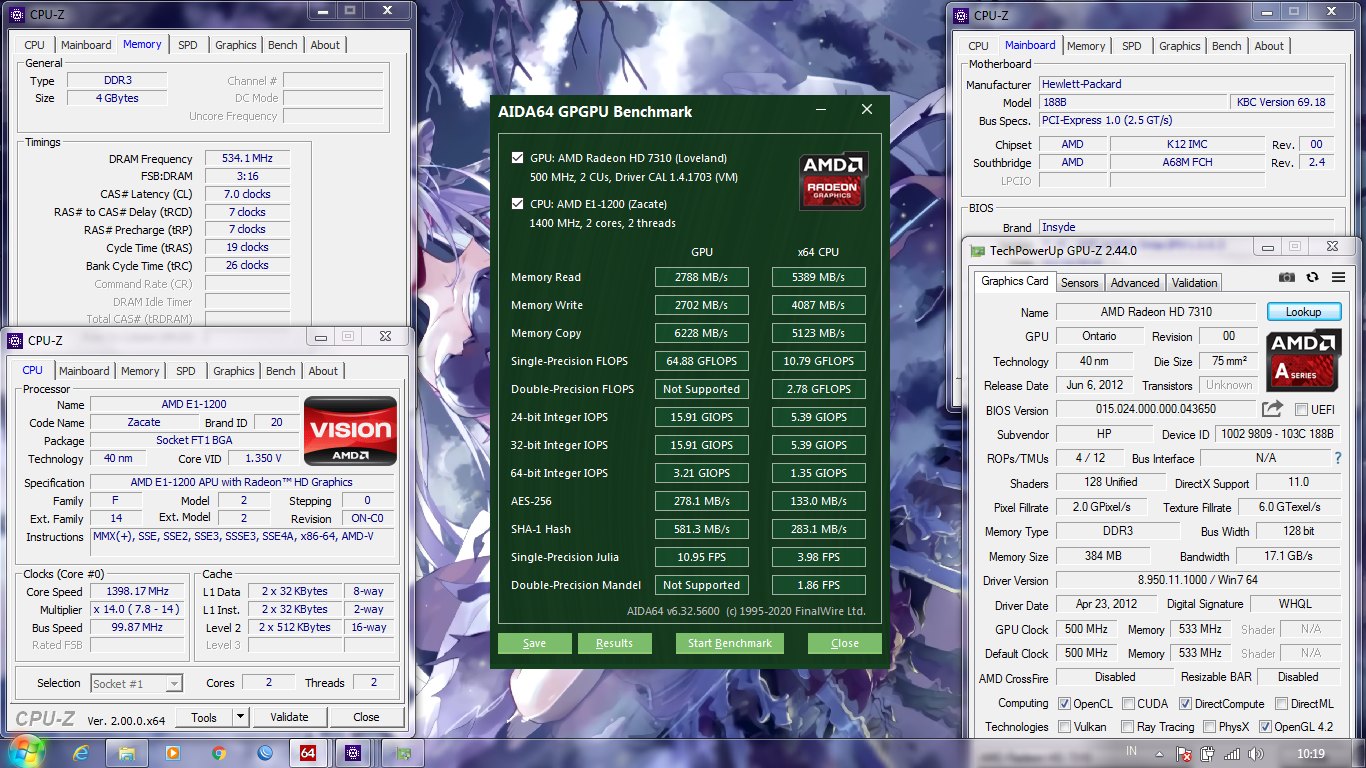The height and width of the screenshot is (768, 1366).
Task: Click the network signal tray icon
Action: 1232,753
